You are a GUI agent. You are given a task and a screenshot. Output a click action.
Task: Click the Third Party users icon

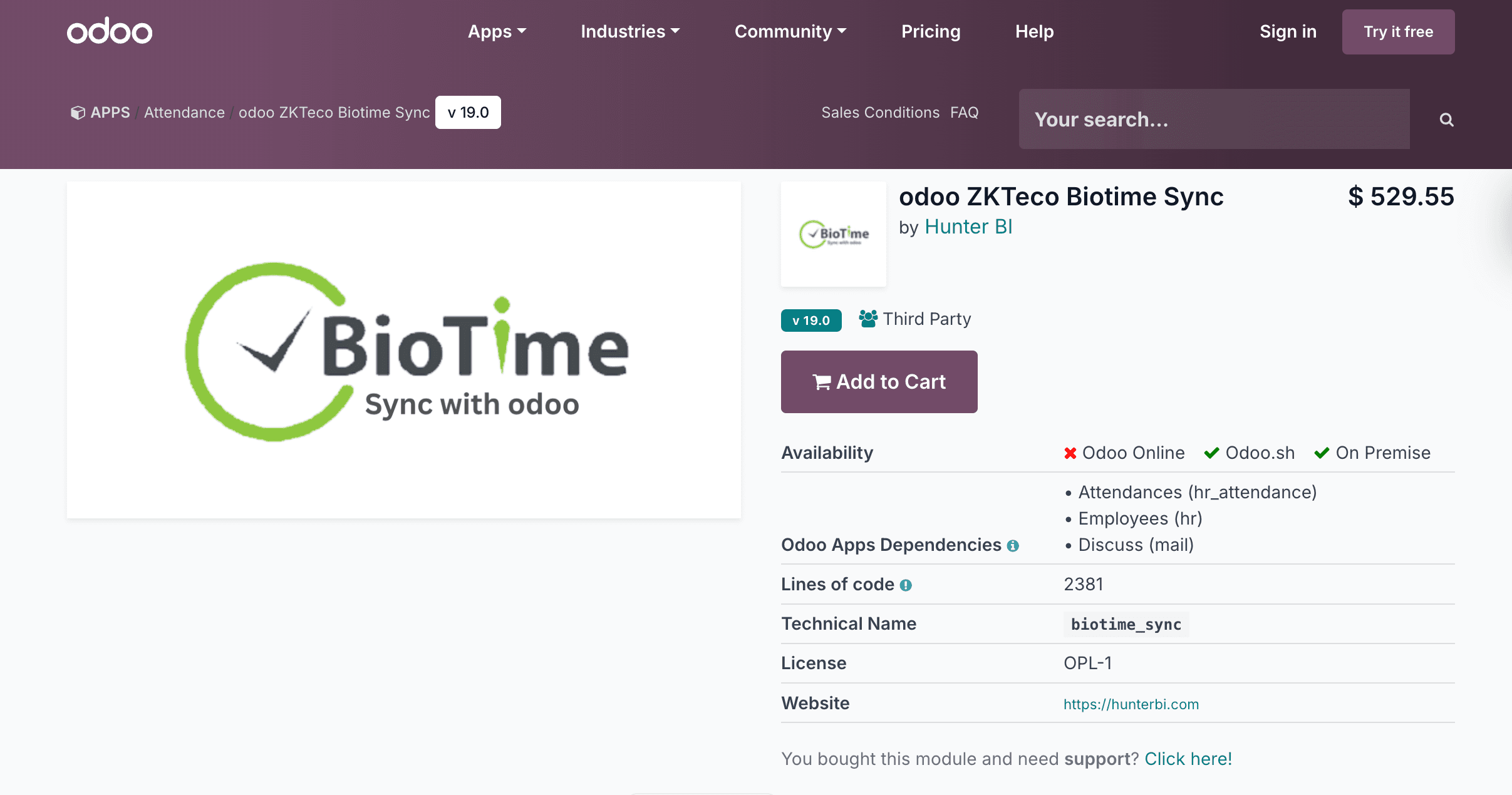[868, 319]
